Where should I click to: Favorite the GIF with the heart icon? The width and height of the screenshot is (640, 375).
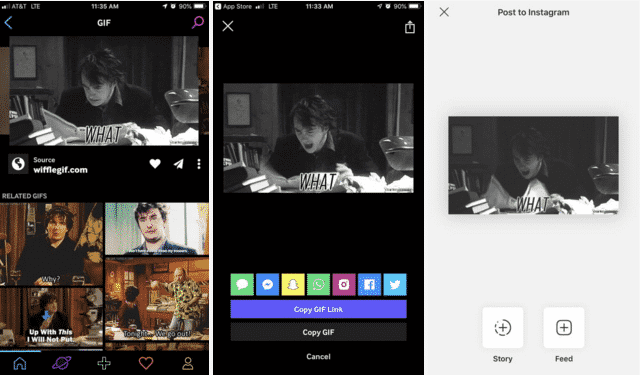click(x=155, y=164)
